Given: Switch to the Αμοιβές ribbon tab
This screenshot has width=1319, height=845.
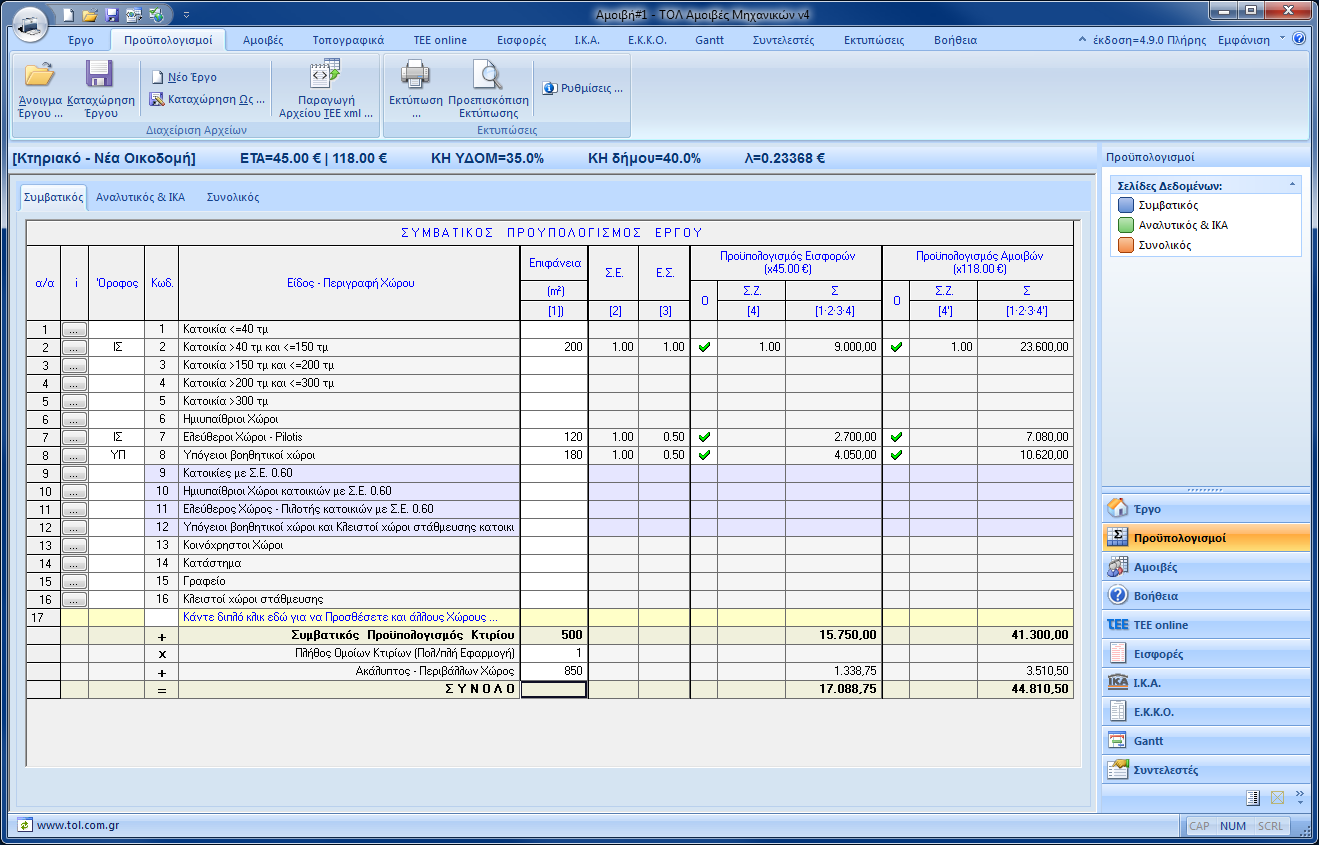Looking at the screenshot, I should [x=263, y=40].
